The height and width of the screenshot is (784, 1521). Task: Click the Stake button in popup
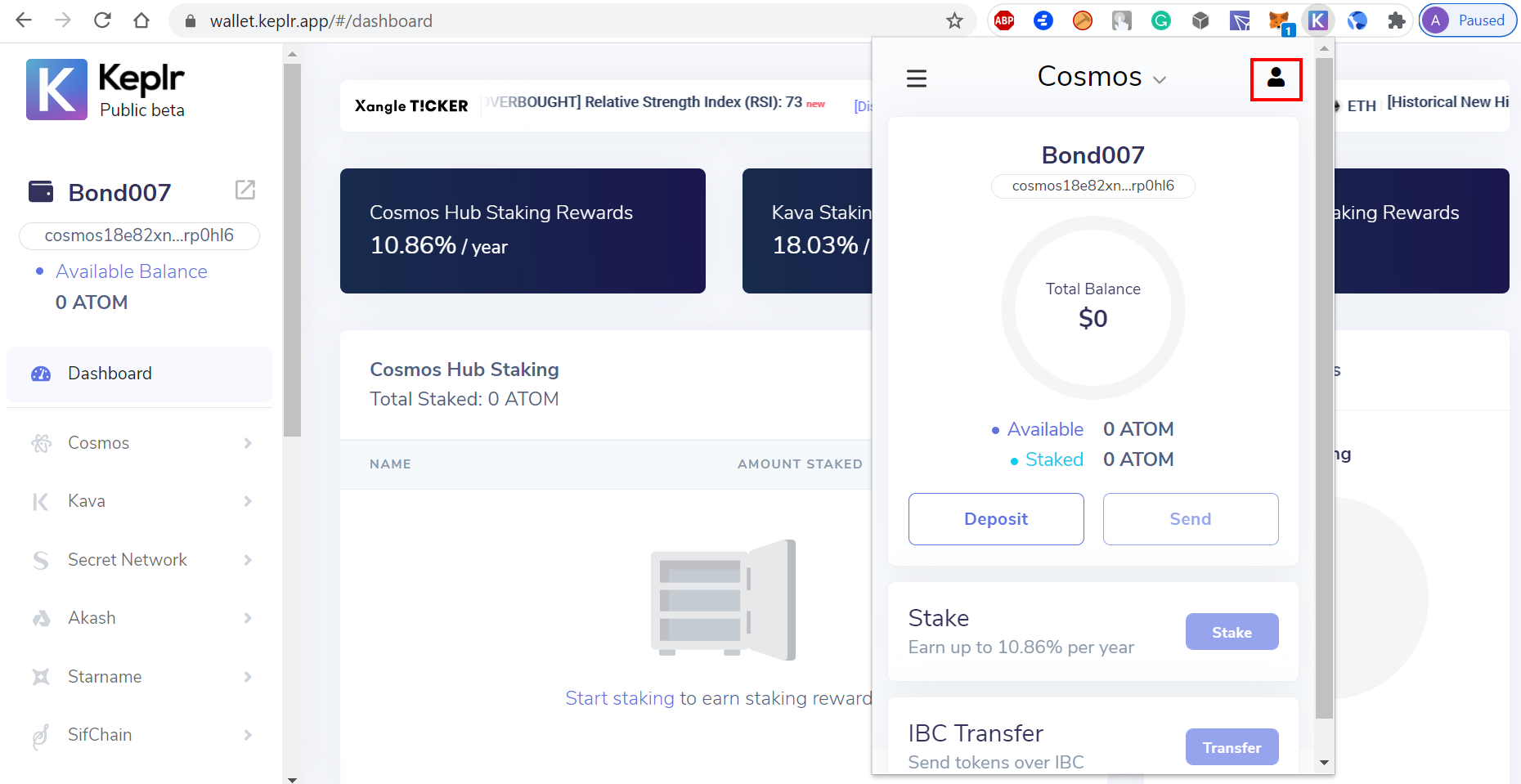coord(1232,632)
